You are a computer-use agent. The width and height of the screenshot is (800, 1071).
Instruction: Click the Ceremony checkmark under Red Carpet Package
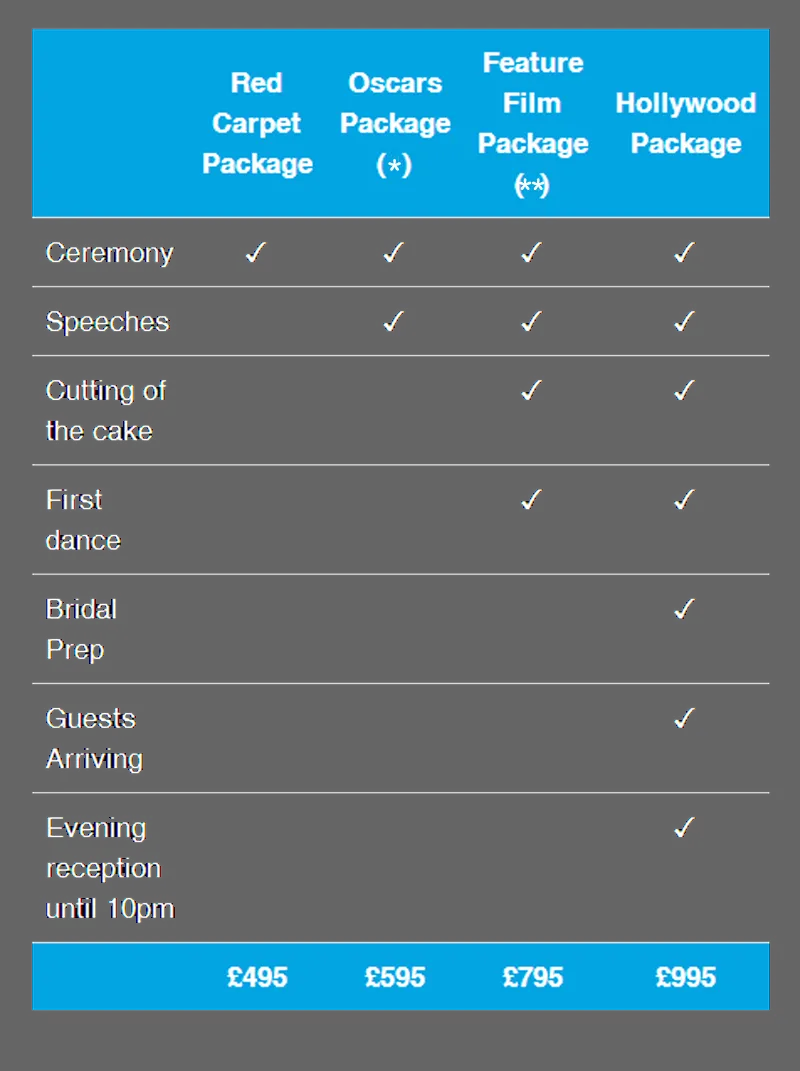(256, 253)
